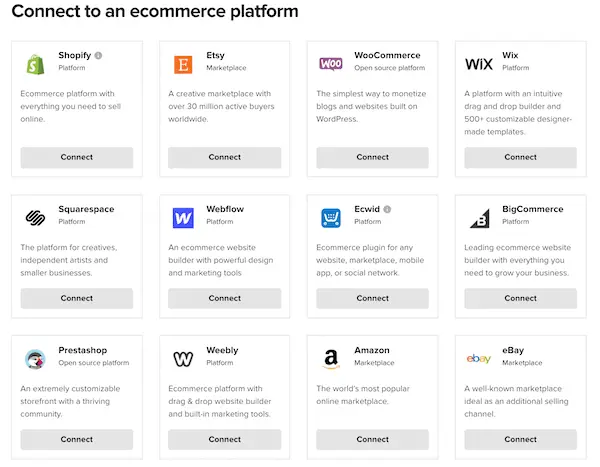
Task: Click 'Open source platform' under WooCommerce
Action: pyautogui.click(x=390, y=68)
